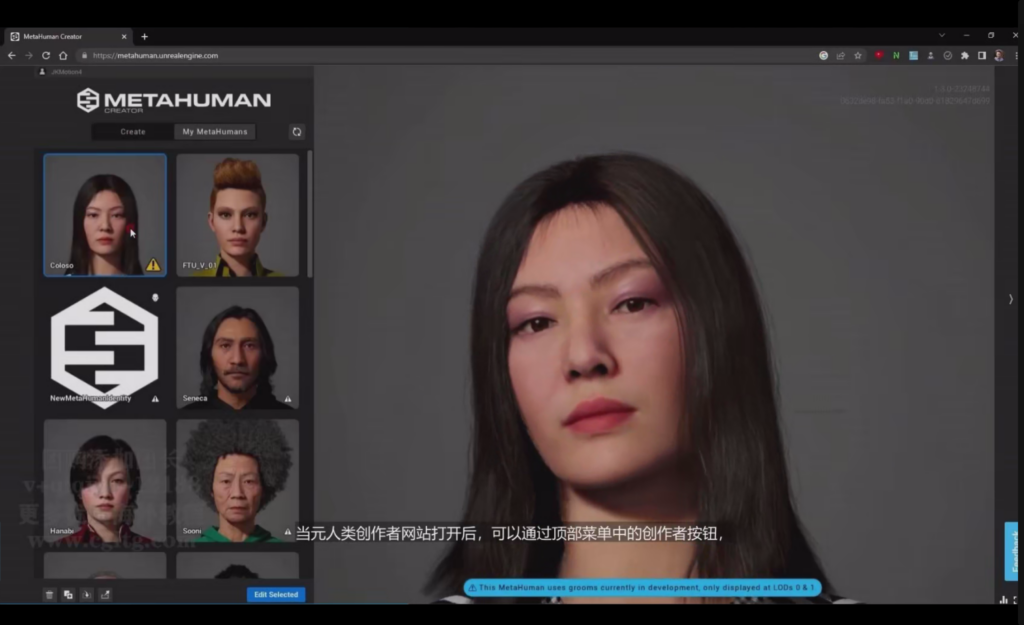Refresh the My MetaHumans list

296,132
